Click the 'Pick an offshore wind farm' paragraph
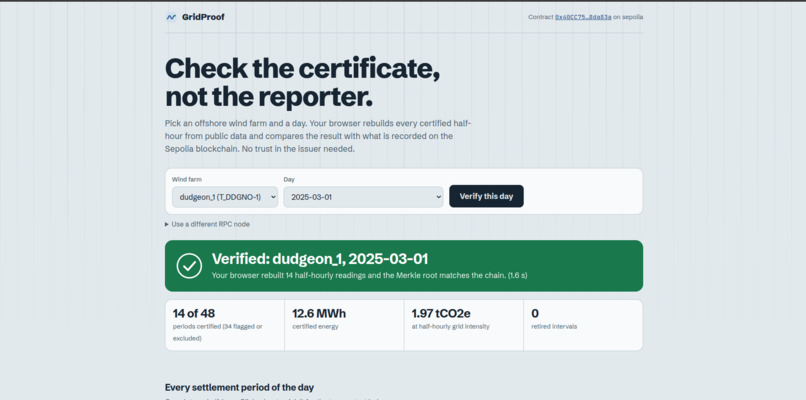 [x=318, y=136]
